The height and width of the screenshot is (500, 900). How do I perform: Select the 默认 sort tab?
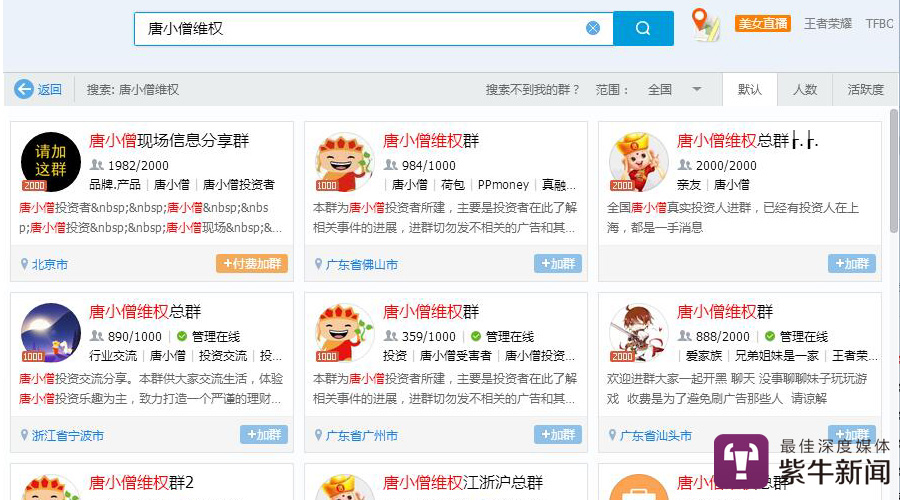pyautogui.click(x=750, y=90)
